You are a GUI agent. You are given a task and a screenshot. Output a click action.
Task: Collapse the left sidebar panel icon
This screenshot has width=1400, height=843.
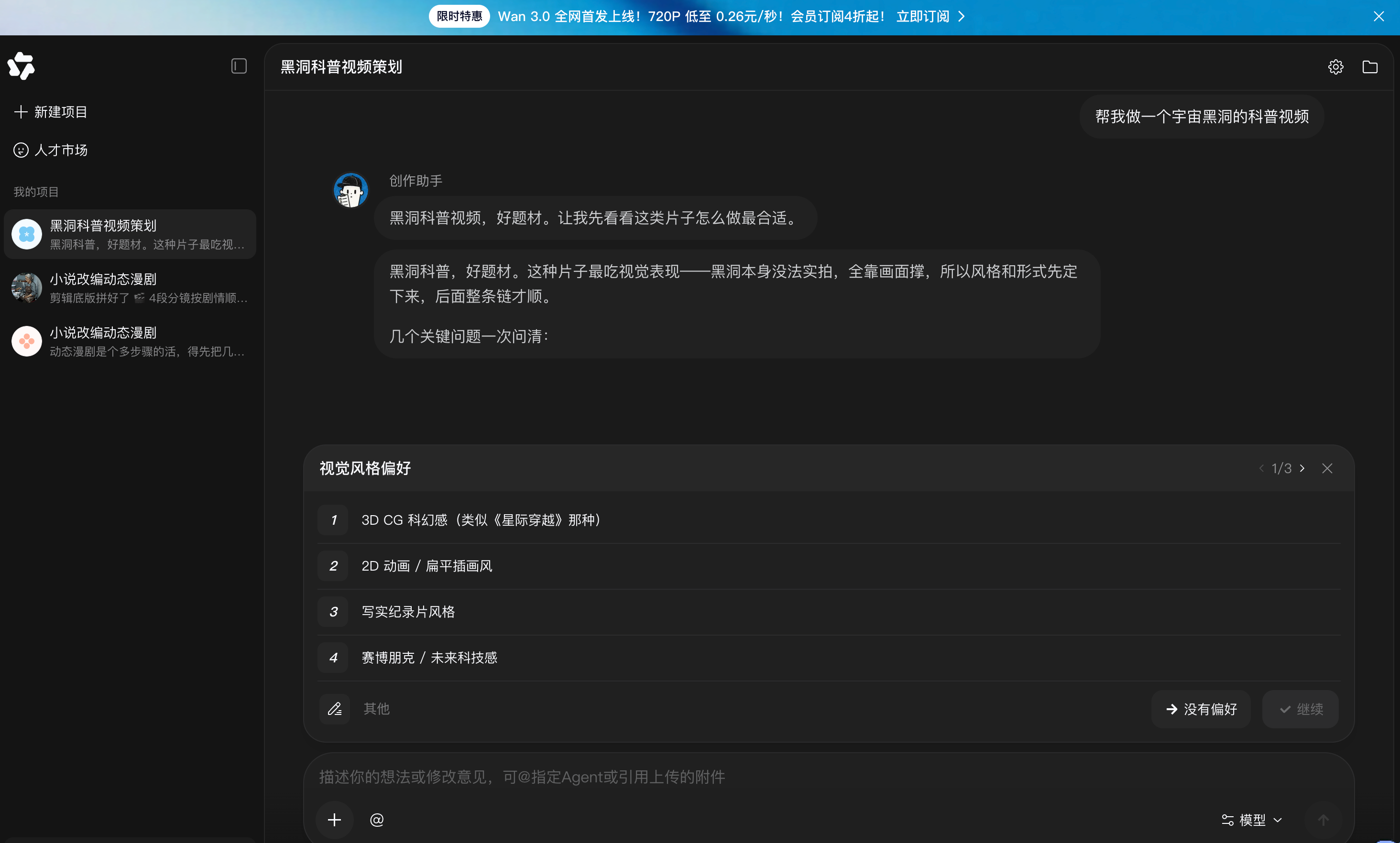click(x=239, y=66)
